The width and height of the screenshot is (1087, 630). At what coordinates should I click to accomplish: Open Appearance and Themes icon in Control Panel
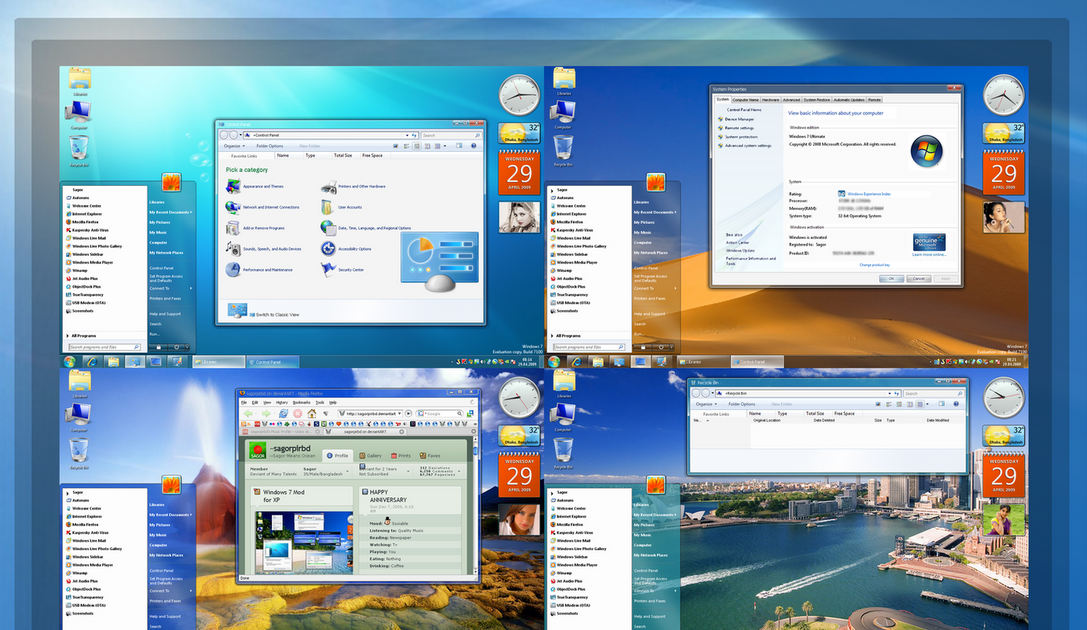[x=233, y=186]
